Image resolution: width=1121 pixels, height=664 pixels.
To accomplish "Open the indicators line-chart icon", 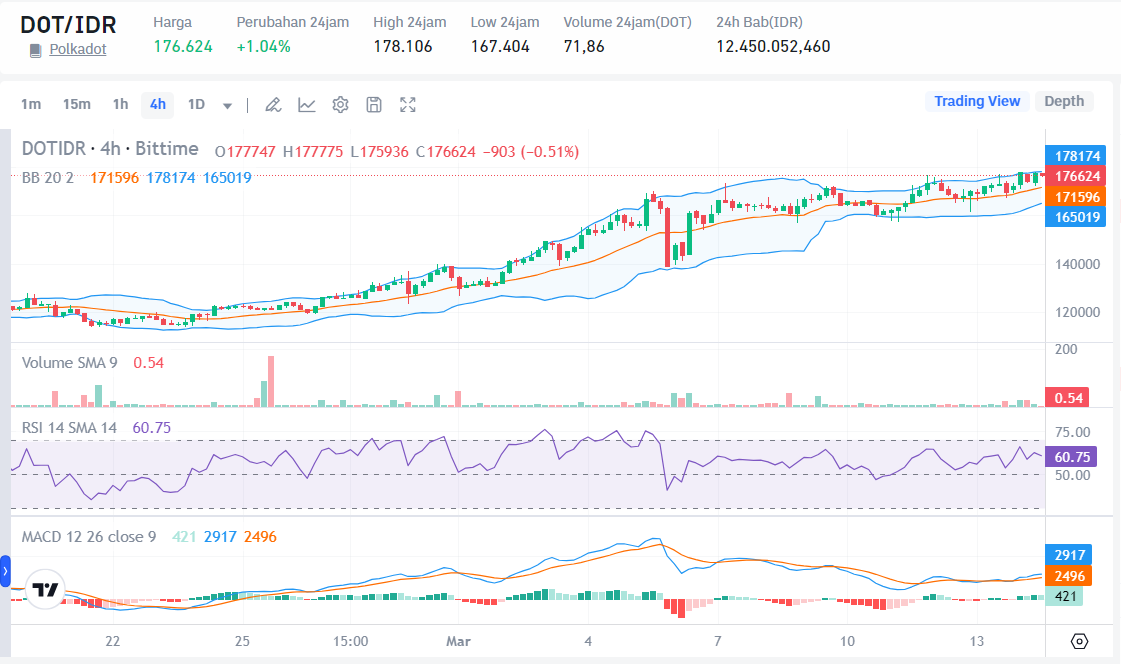I will point(307,105).
